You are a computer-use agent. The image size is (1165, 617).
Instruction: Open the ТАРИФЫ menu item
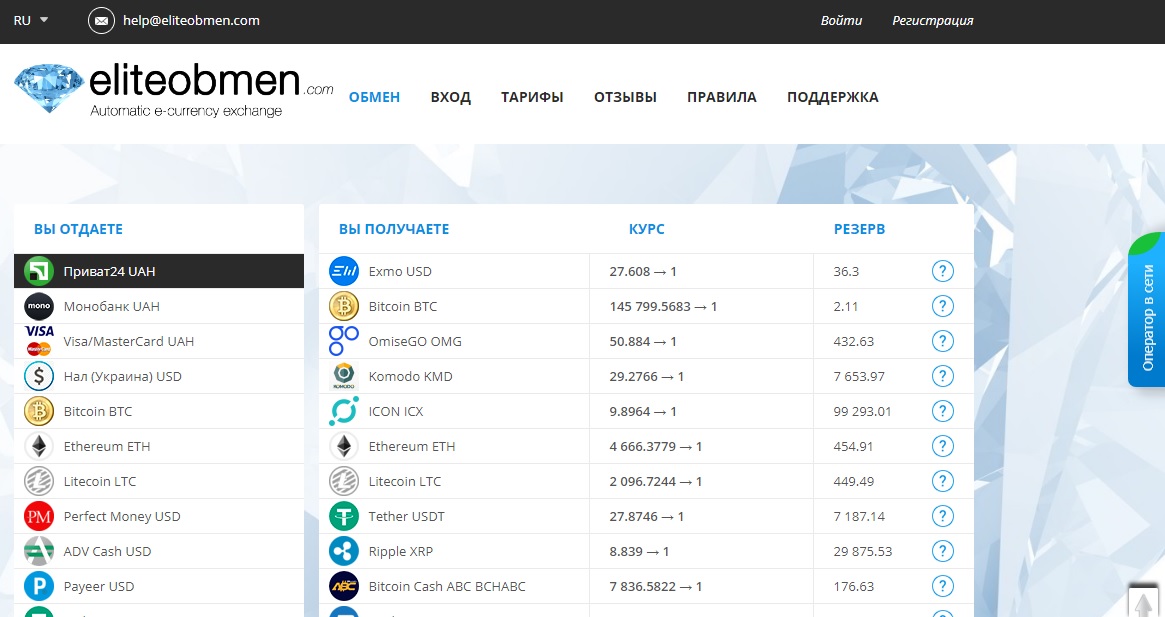coord(532,97)
